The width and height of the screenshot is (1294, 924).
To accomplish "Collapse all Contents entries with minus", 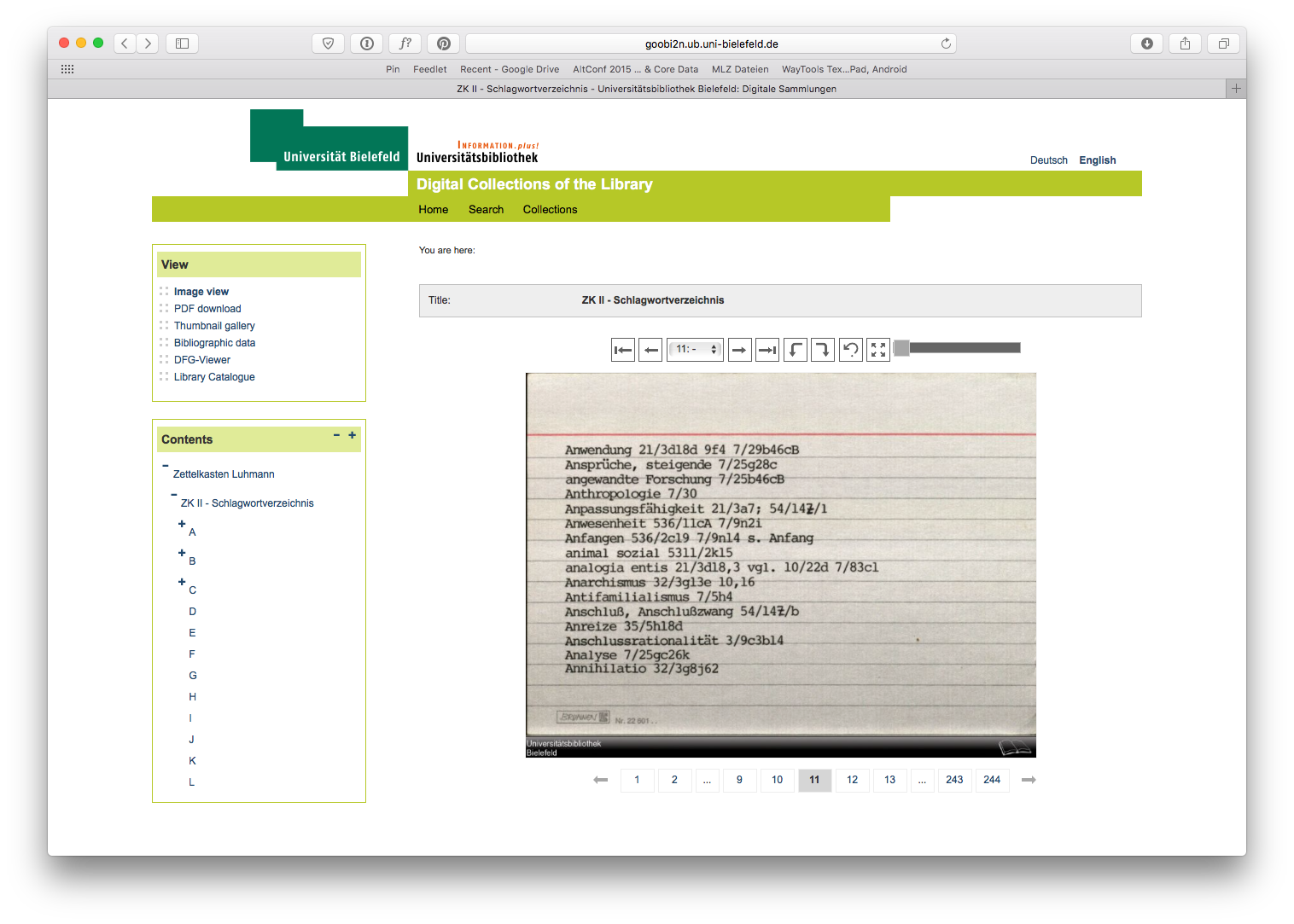I will (x=336, y=435).
